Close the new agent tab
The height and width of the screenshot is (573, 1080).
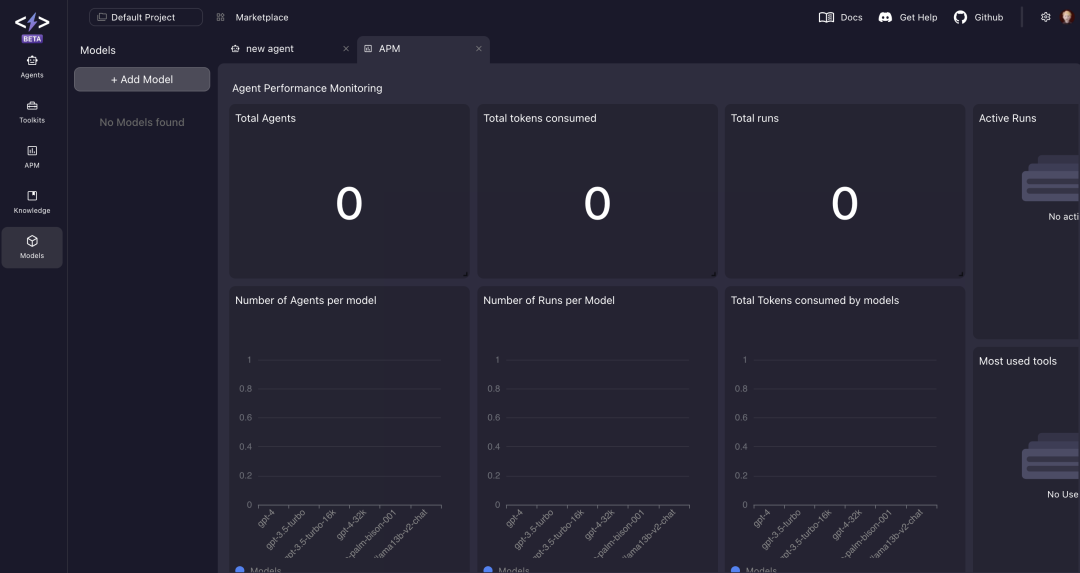tap(346, 49)
